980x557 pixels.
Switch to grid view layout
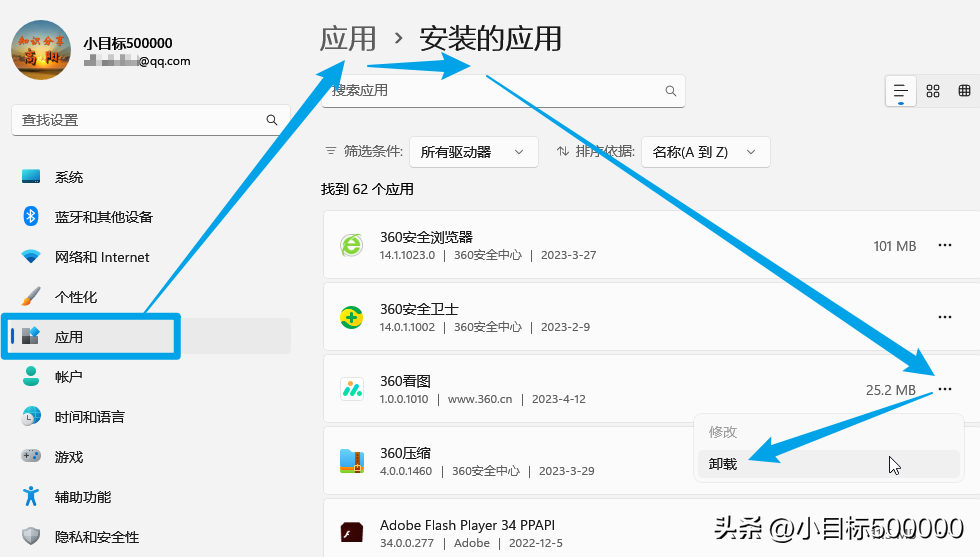(933, 91)
